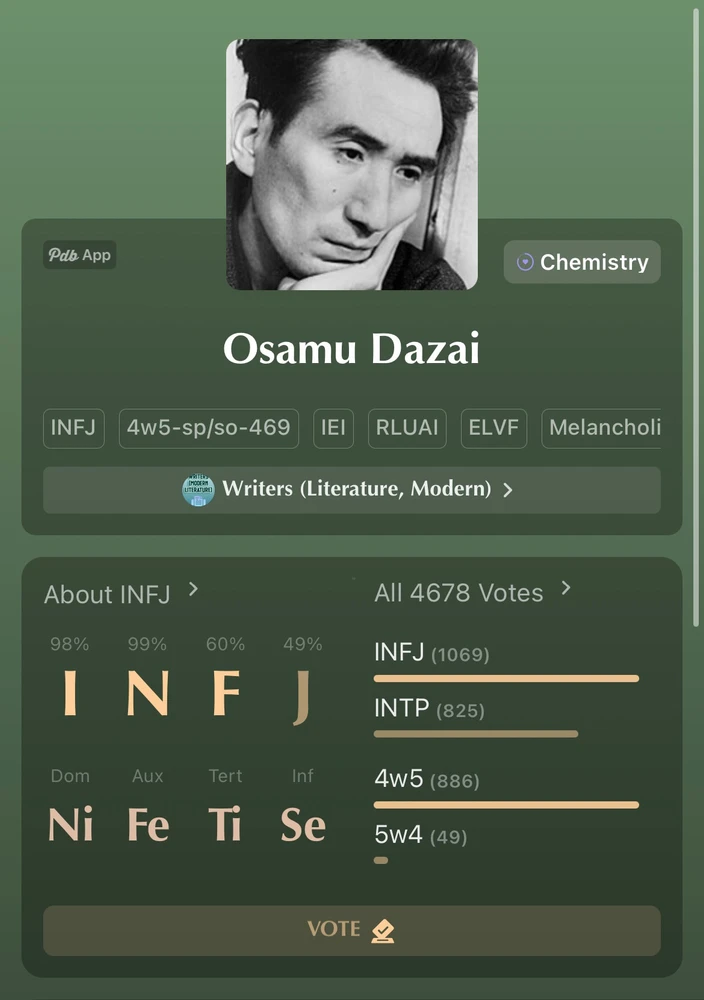The width and height of the screenshot is (704, 1000).
Task: Open the Pdb App badge
Action: point(80,254)
